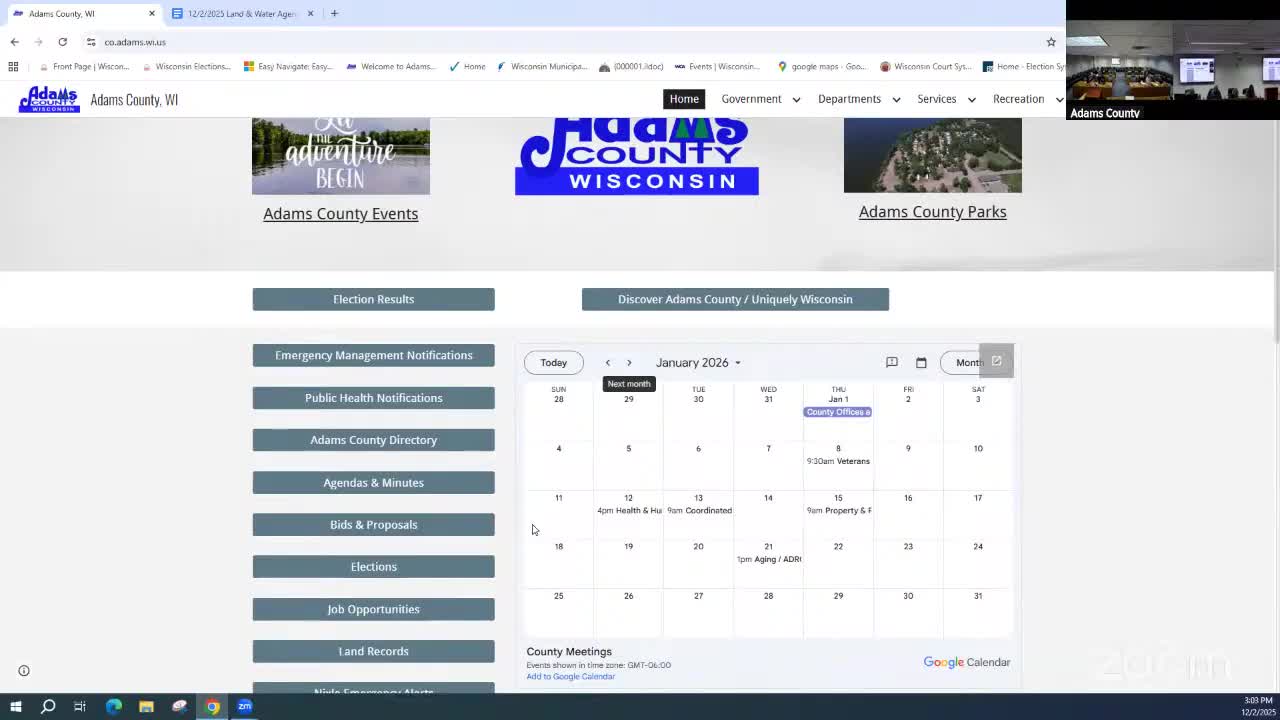
Task: Click the adventure begin lake thumbnail
Action: 341,156
